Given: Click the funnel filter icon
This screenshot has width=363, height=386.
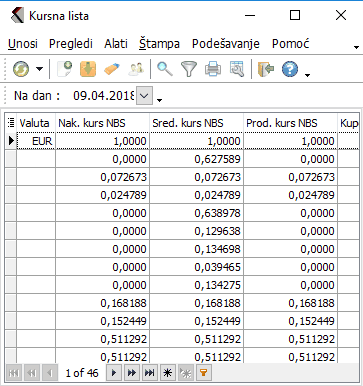Looking at the screenshot, I should 189,69.
